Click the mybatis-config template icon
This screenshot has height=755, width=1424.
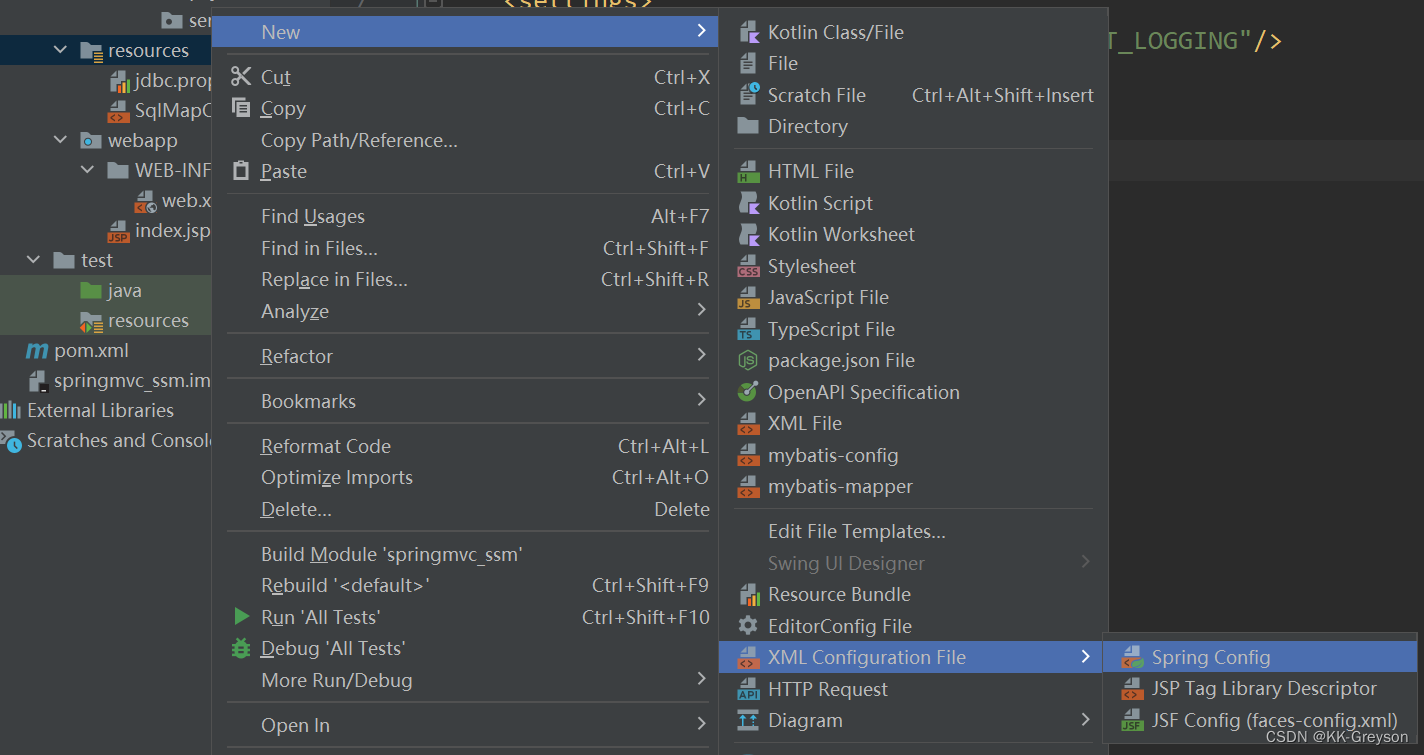(x=749, y=455)
